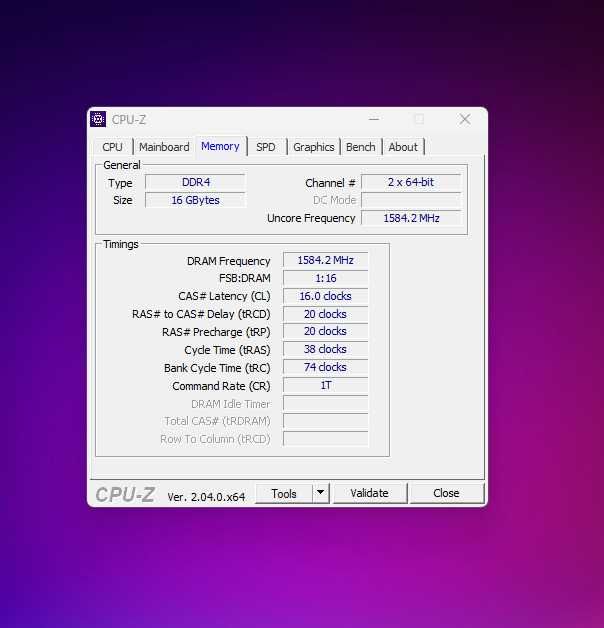The height and width of the screenshot is (628, 604).
Task: Select the Memory tab
Action: [220, 146]
